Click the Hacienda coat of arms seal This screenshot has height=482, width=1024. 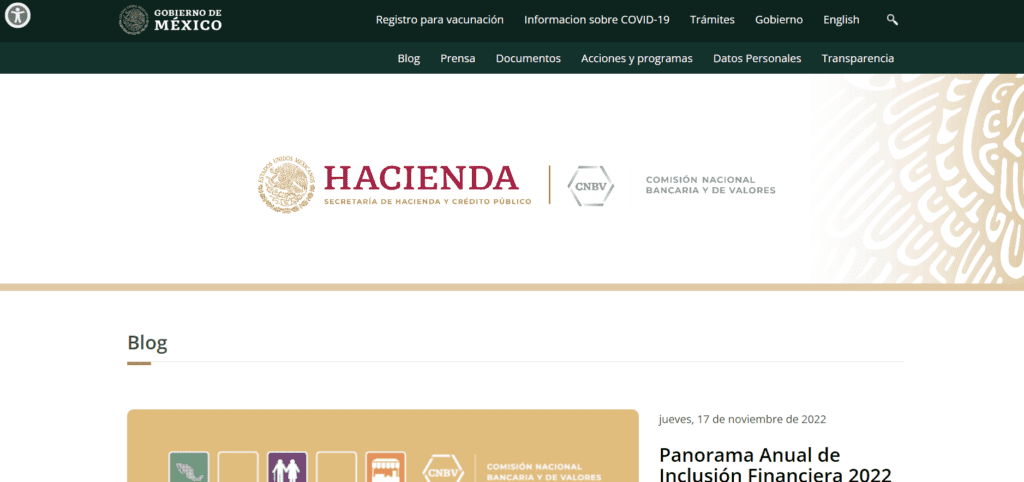point(289,185)
